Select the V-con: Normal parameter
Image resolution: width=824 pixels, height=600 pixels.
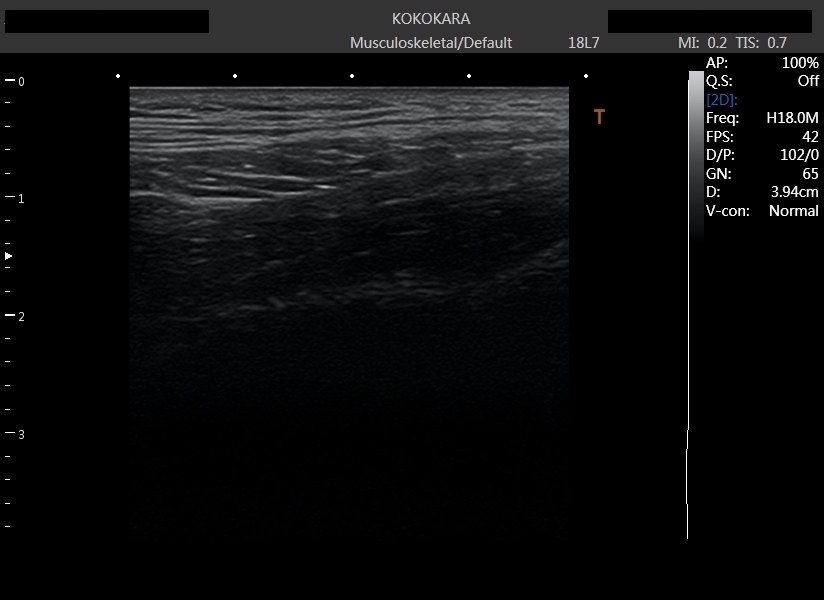click(x=762, y=211)
